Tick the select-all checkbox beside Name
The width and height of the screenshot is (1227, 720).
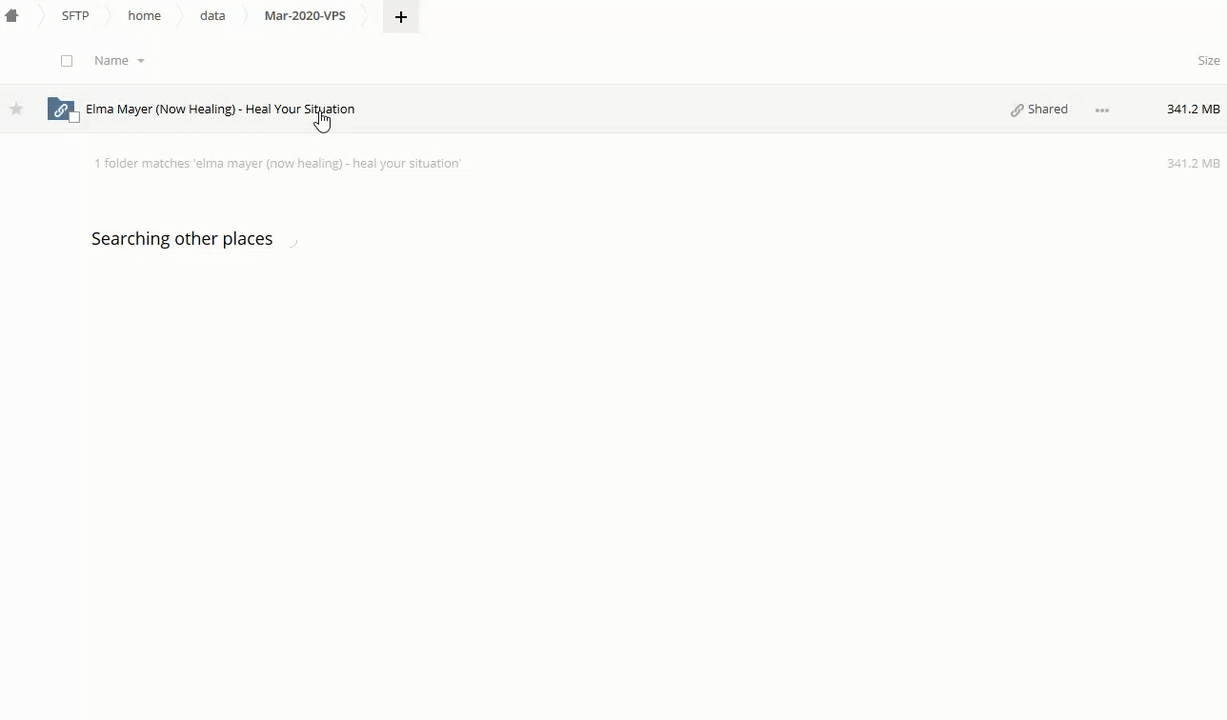click(x=67, y=61)
